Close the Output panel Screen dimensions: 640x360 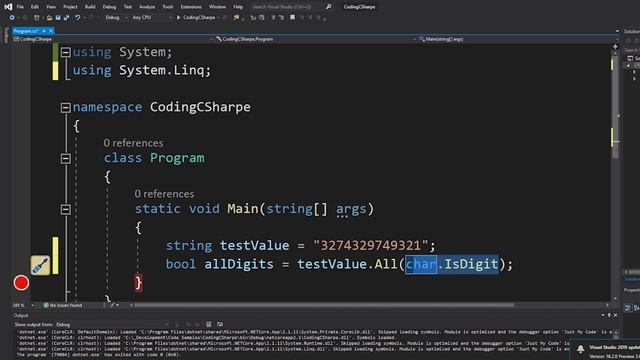pos(616,315)
